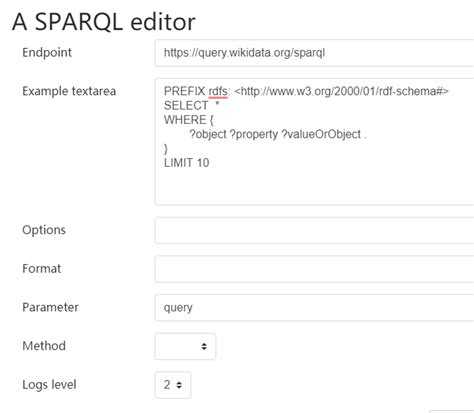The height and width of the screenshot is (413, 474).
Task: Click the Example textarea label
Action: pos(69,91)
